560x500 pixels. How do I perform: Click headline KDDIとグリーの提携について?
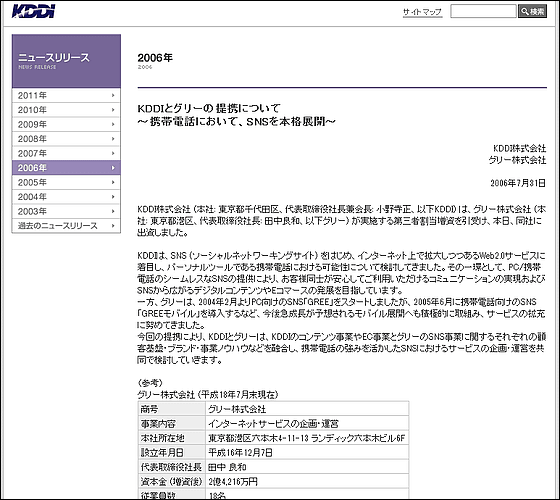point(209,108)
